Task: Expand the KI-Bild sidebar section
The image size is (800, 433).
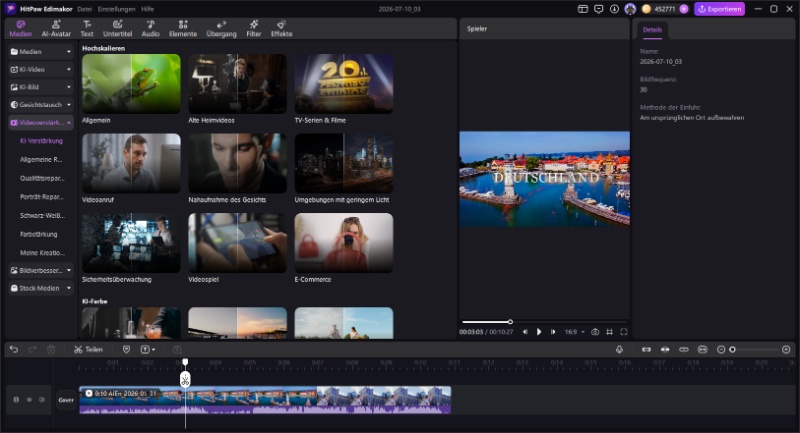Action: coord(41,87)
